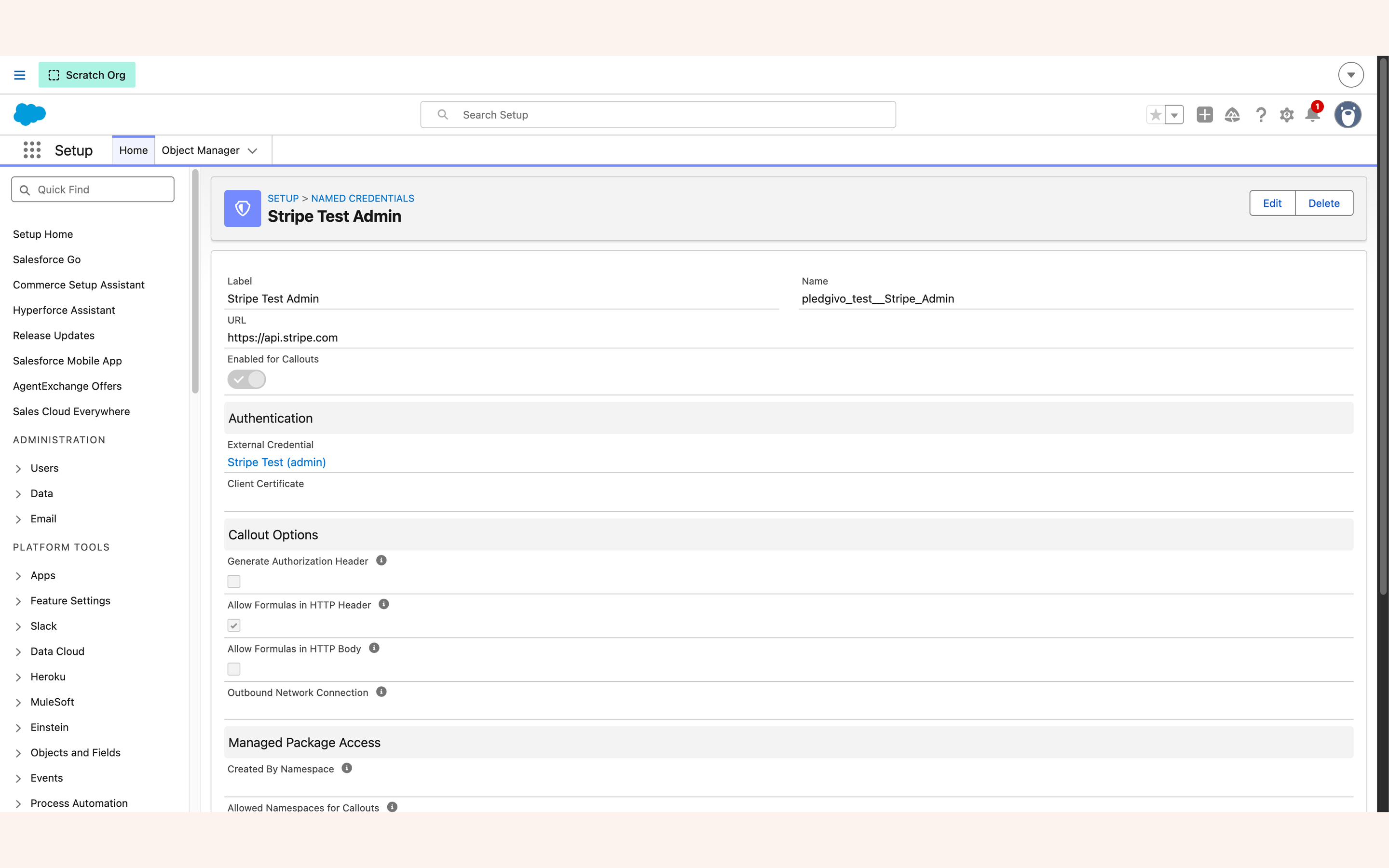This screenshot has height=868, width=1389.
Task: Open the help question mark icon
Action: click(x=1260, y=115)
